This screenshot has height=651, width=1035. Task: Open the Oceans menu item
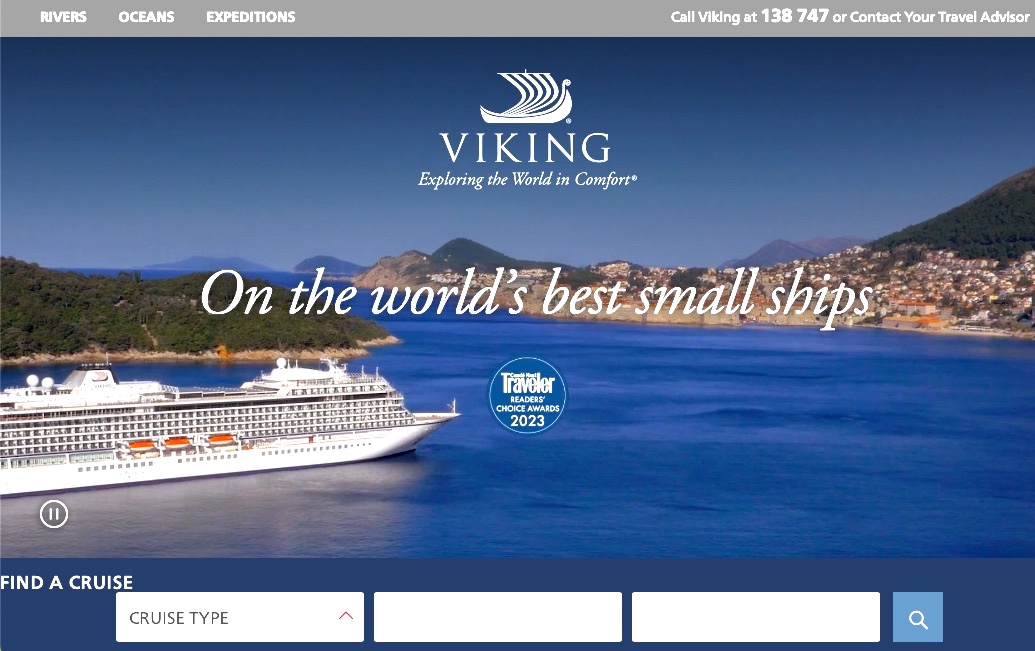point(147,17)
